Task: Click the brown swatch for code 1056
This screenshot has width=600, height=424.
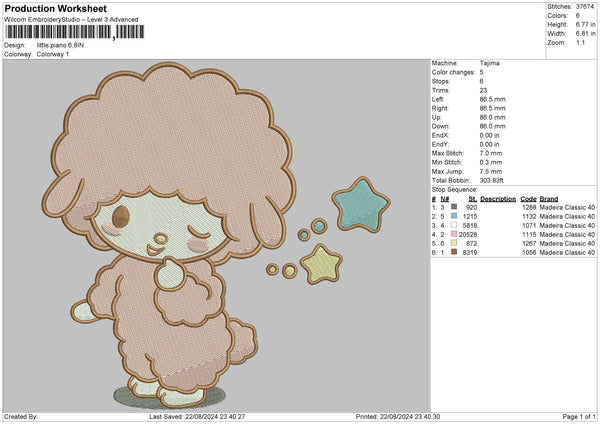Action: click(x=454, y=252)
